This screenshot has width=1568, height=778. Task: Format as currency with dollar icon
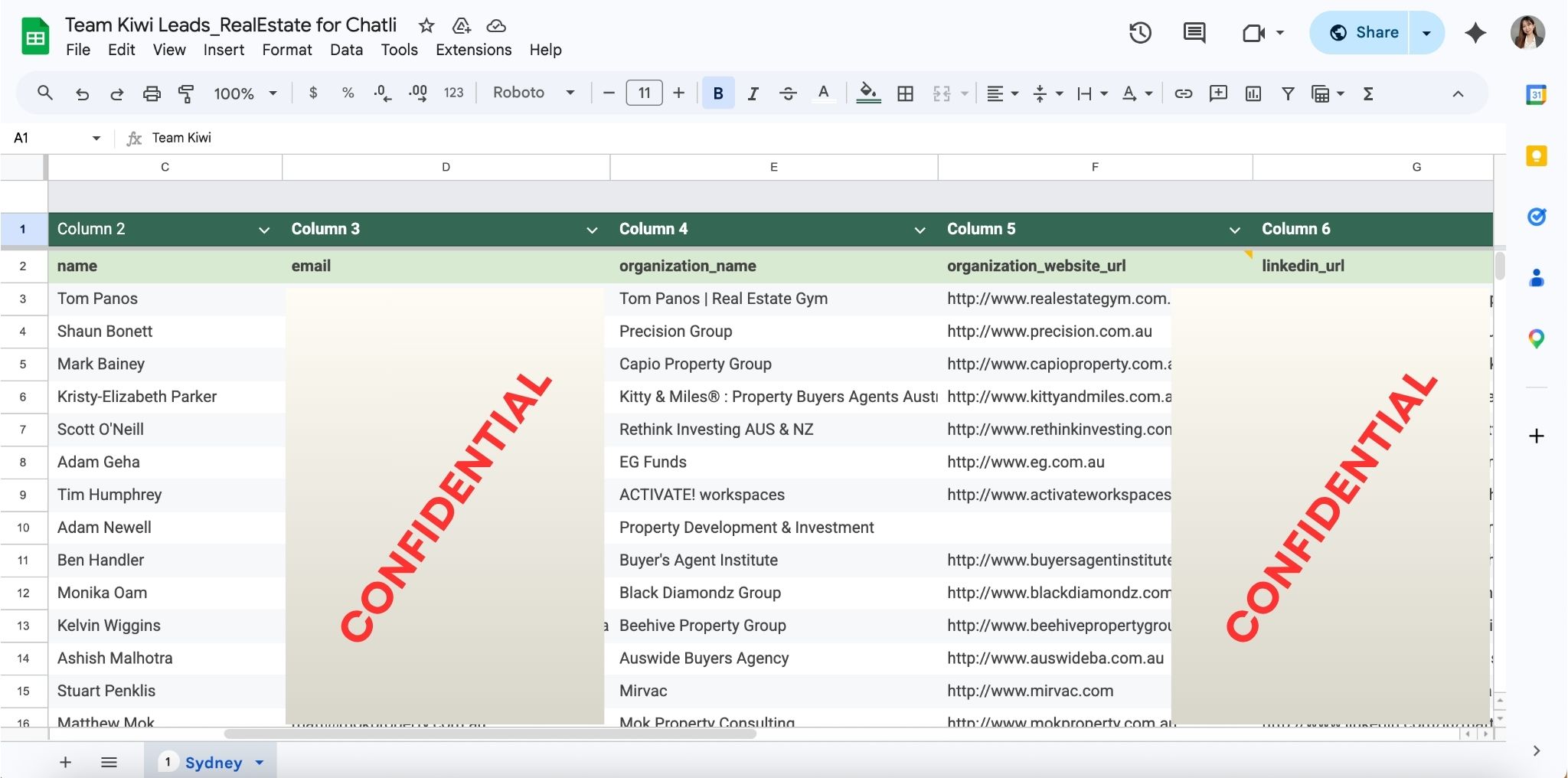(313, 93)
